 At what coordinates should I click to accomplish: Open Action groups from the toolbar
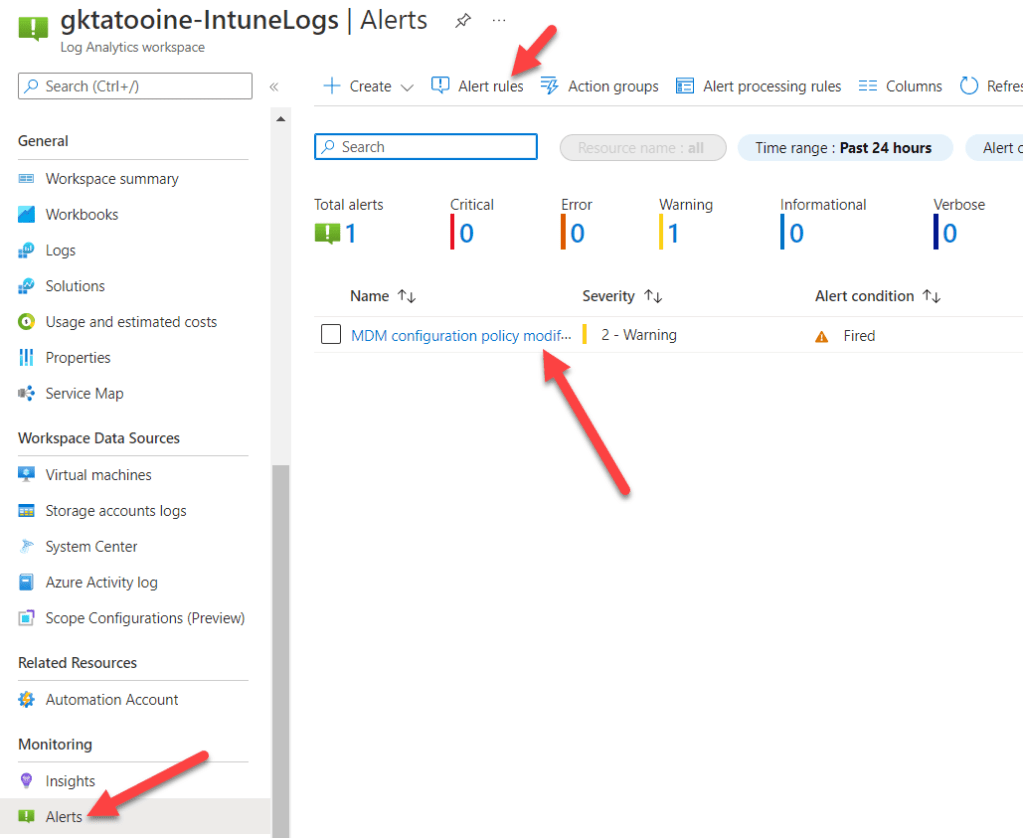[611, 86]
